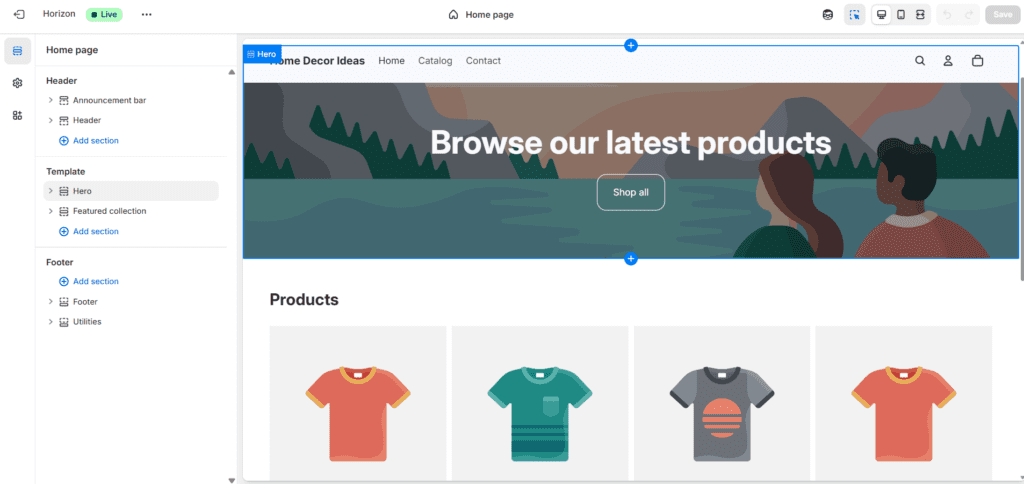Click Add section under Template

(x=89, y=231)
